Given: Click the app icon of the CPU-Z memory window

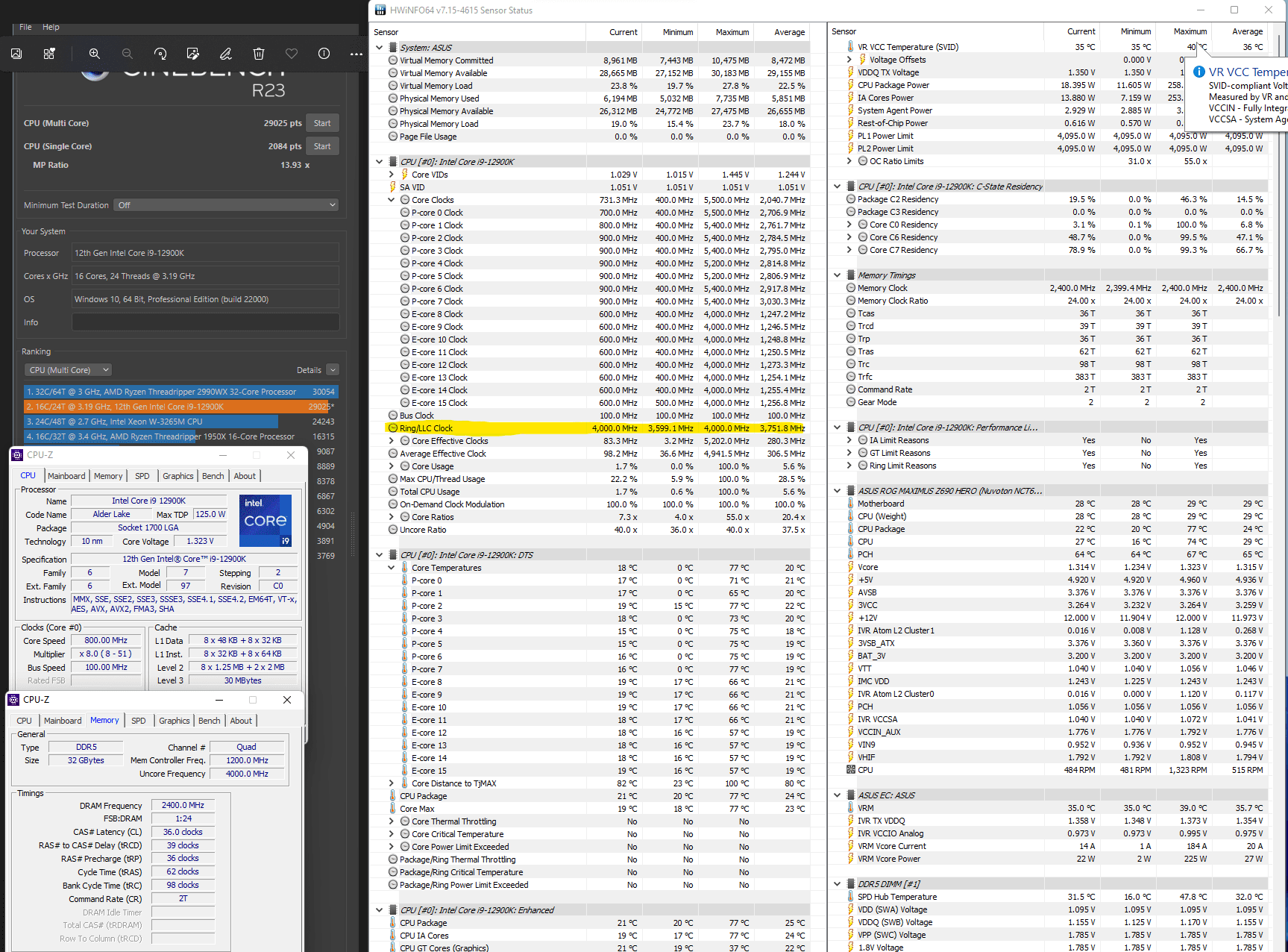Looking at the screenshot, I should [x=13, y=700].
